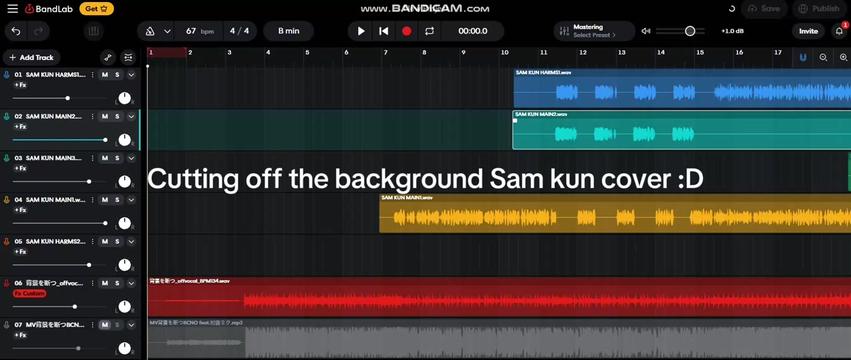Return playhead to the beginning
This screenshot has width=851, height=360.
(383, 31)
